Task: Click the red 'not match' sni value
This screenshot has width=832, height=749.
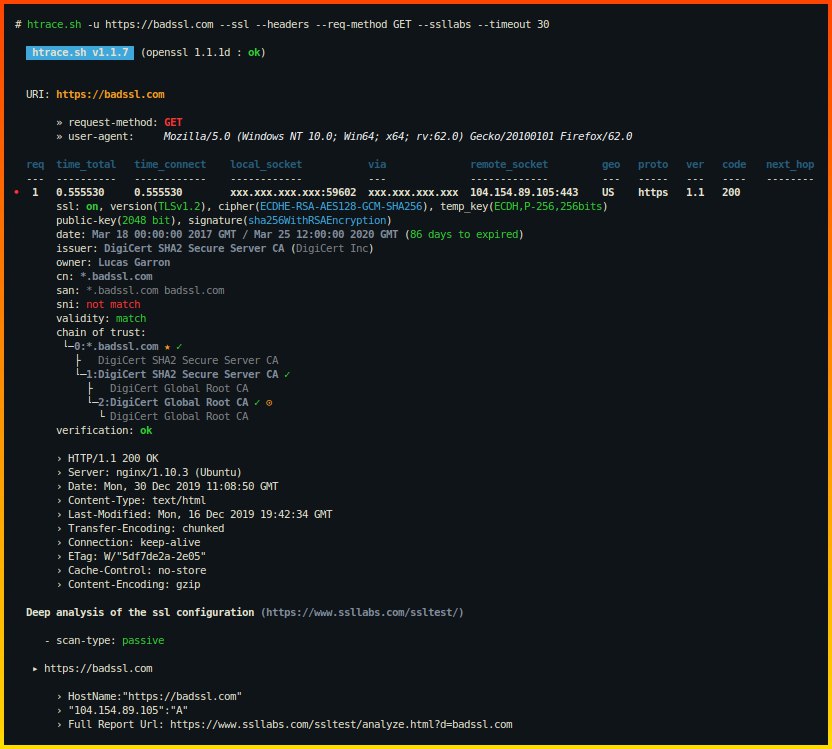Action: pyautogui.click(x=113, y=304)
